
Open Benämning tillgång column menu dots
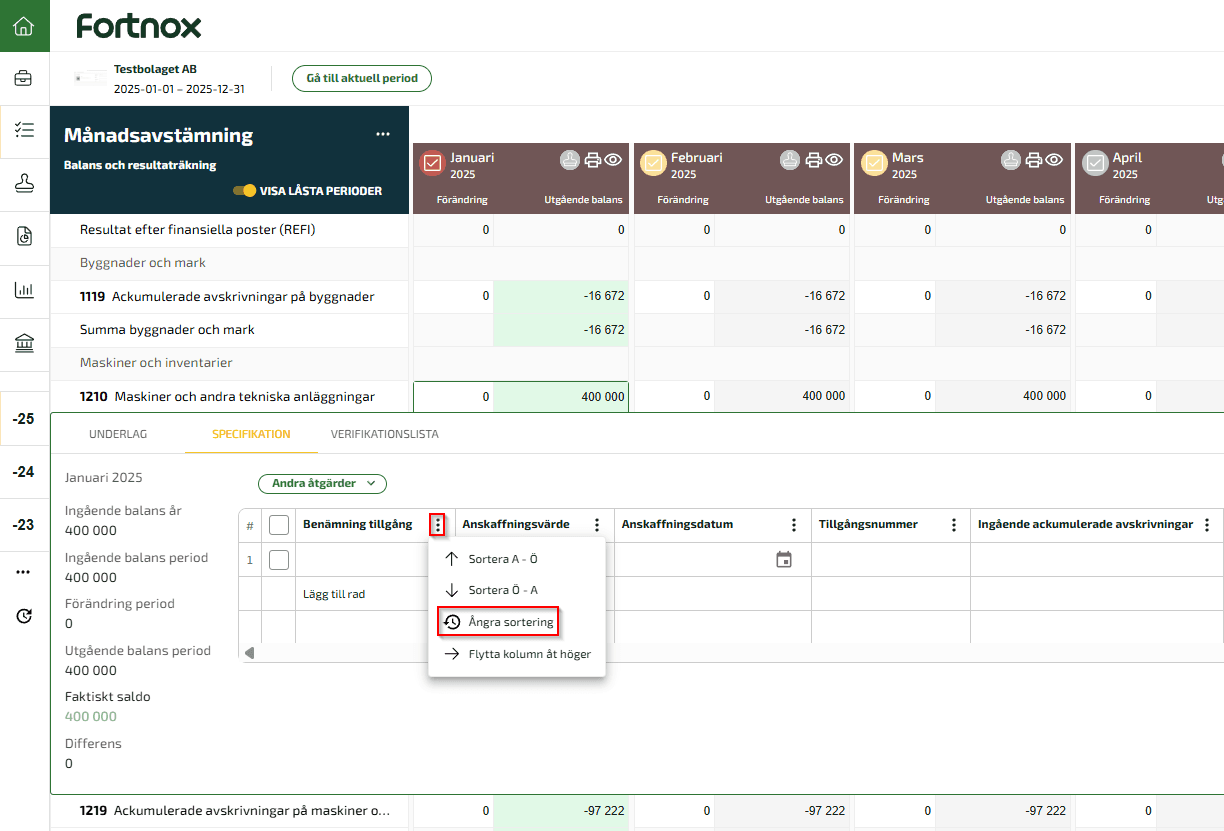(x=437, y=524)
